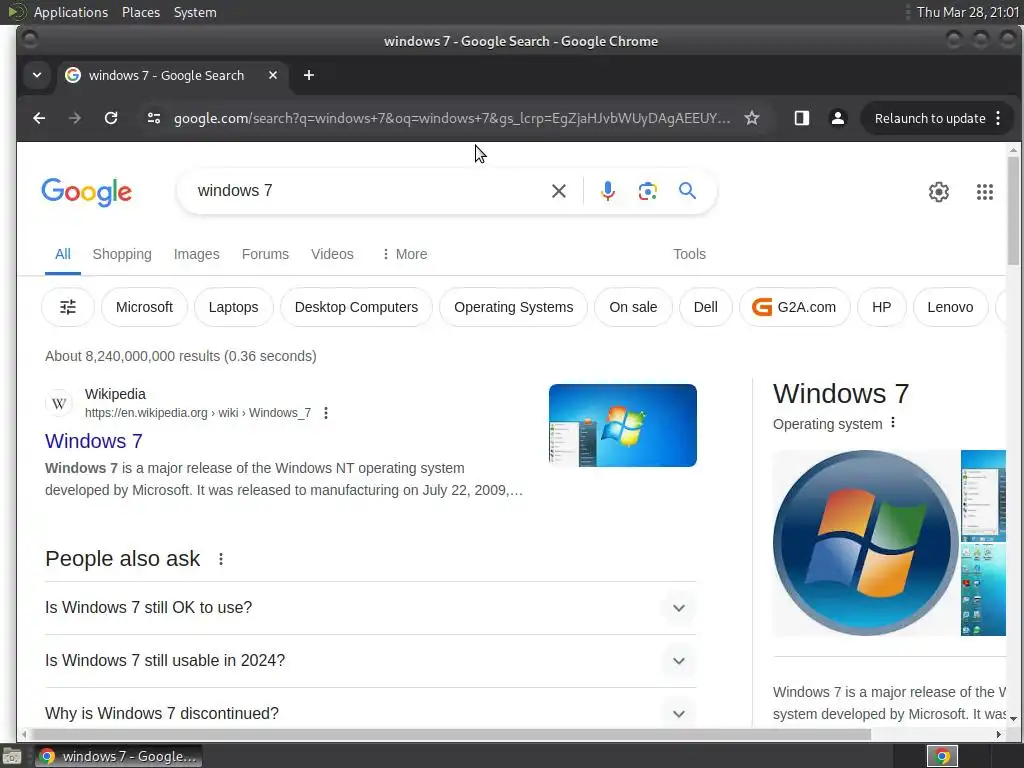
Task: Bookmark this page with the star icon
Action: 752,118
